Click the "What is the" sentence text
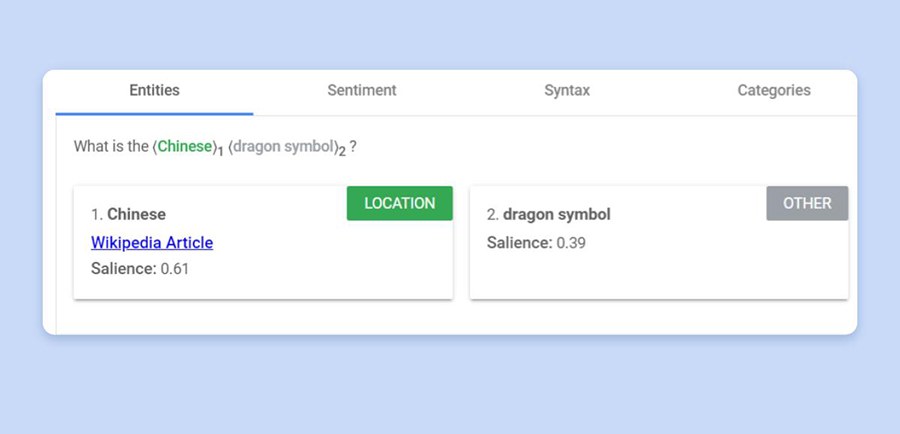 coord(110,146)
